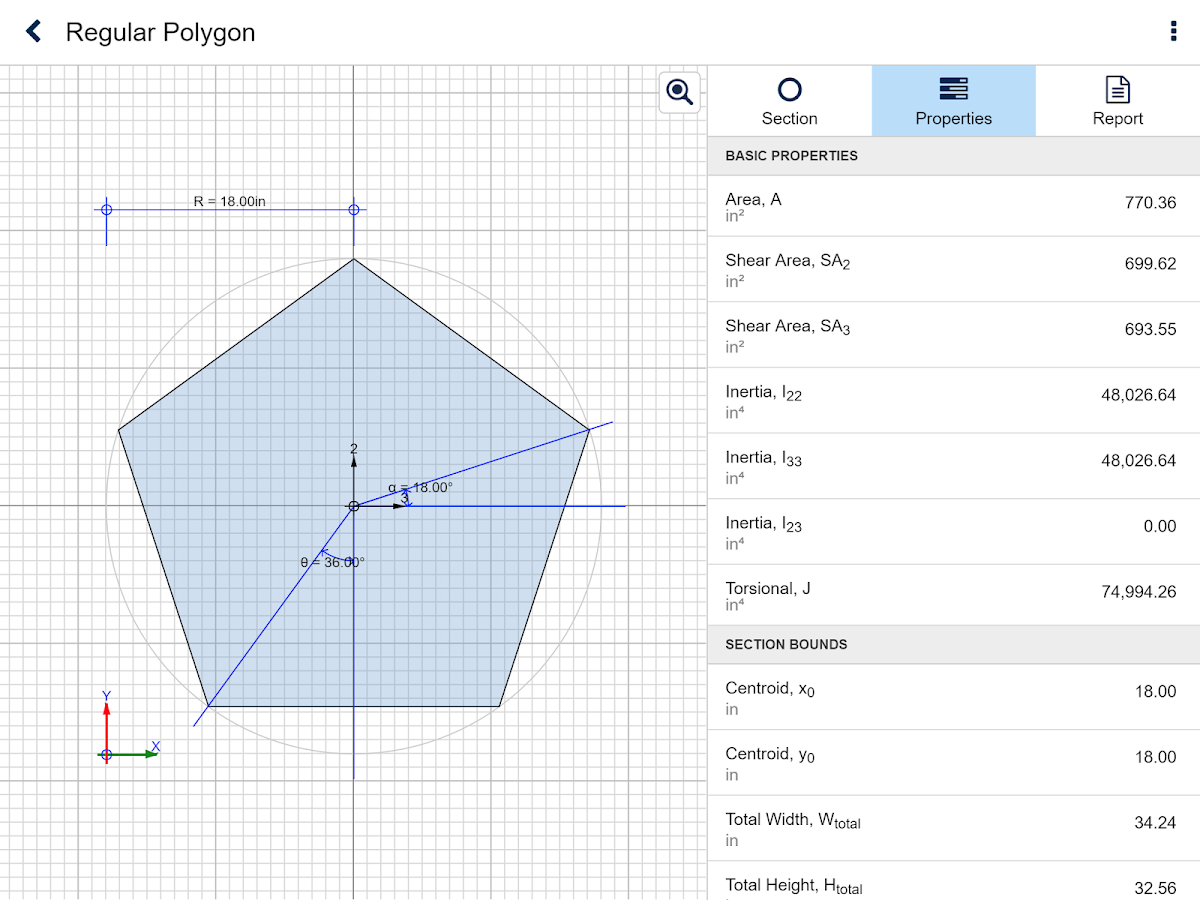
Task: Click the XY coordinate axes origin icon
Action: [x=107, y=754]
